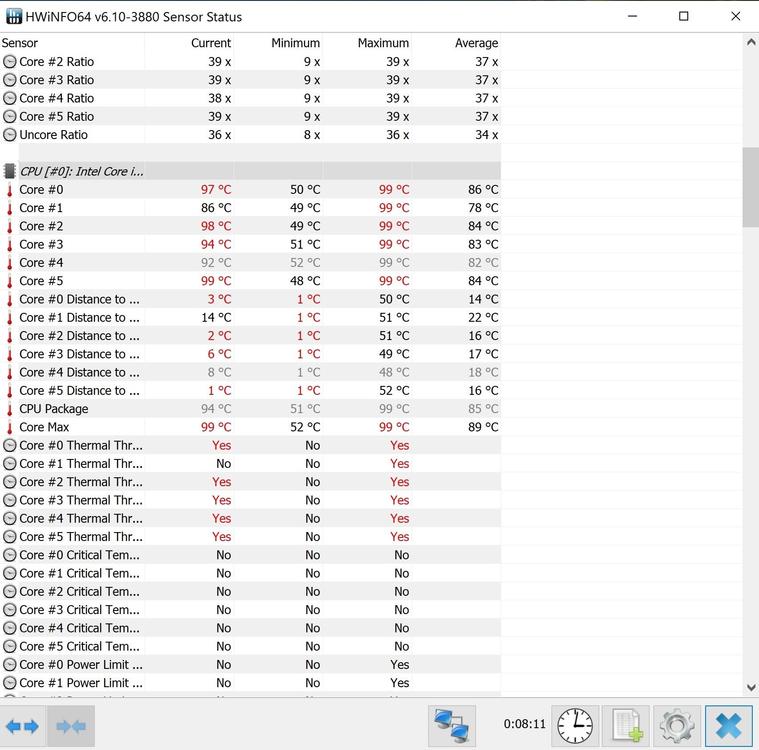This screenshot has width=759, height=750.
Task: Click the vertical scrollbar thumb
Action: pyautogui.click(x=751, y=188)
